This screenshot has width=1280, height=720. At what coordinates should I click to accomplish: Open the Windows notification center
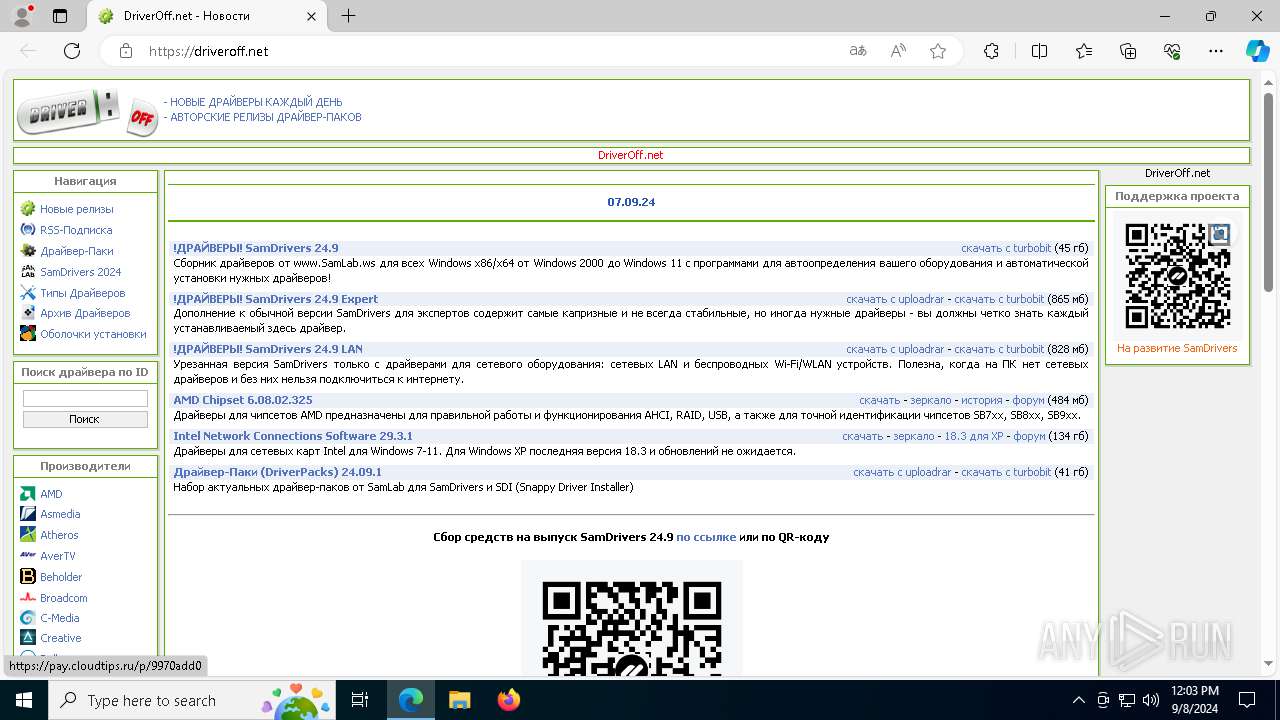click(1247, 700)
